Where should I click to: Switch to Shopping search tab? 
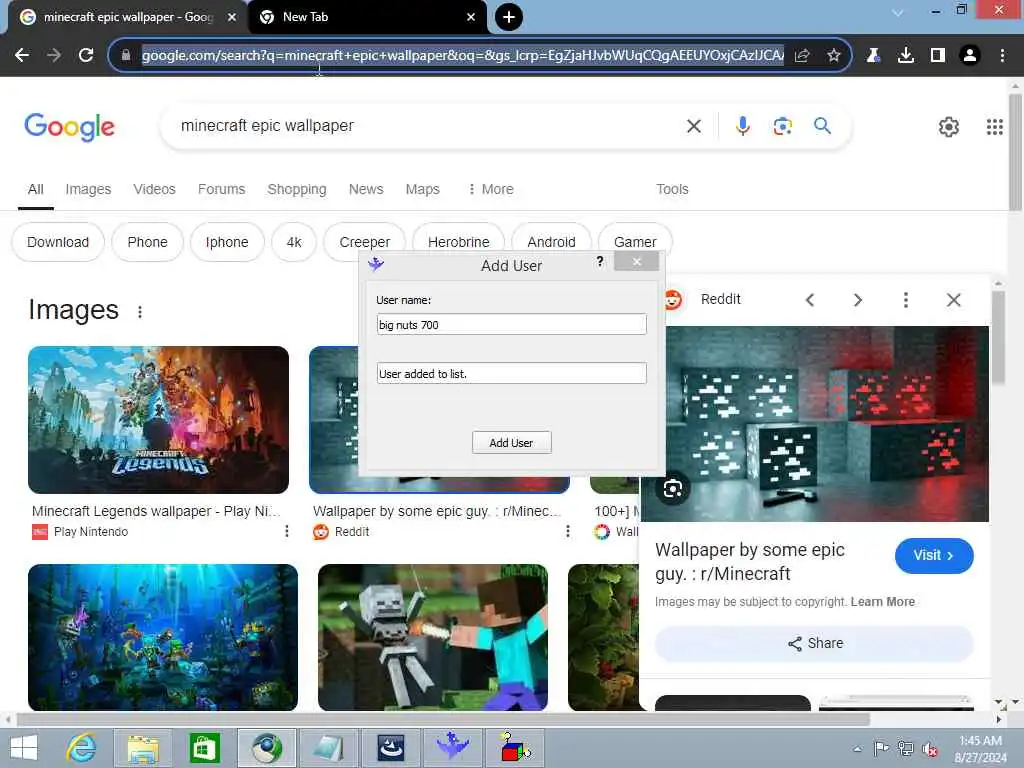click(296, 189)
